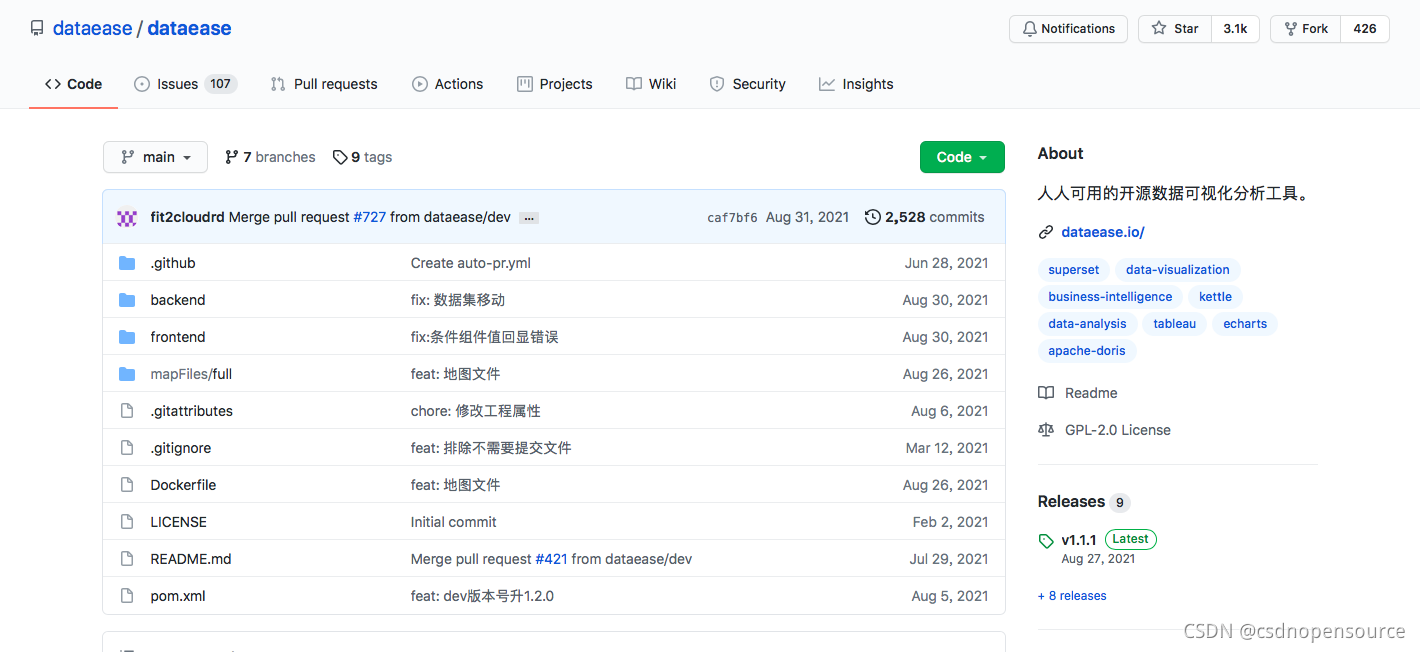View the 9 tags link

pyautogui.click(x=362, y=157)
